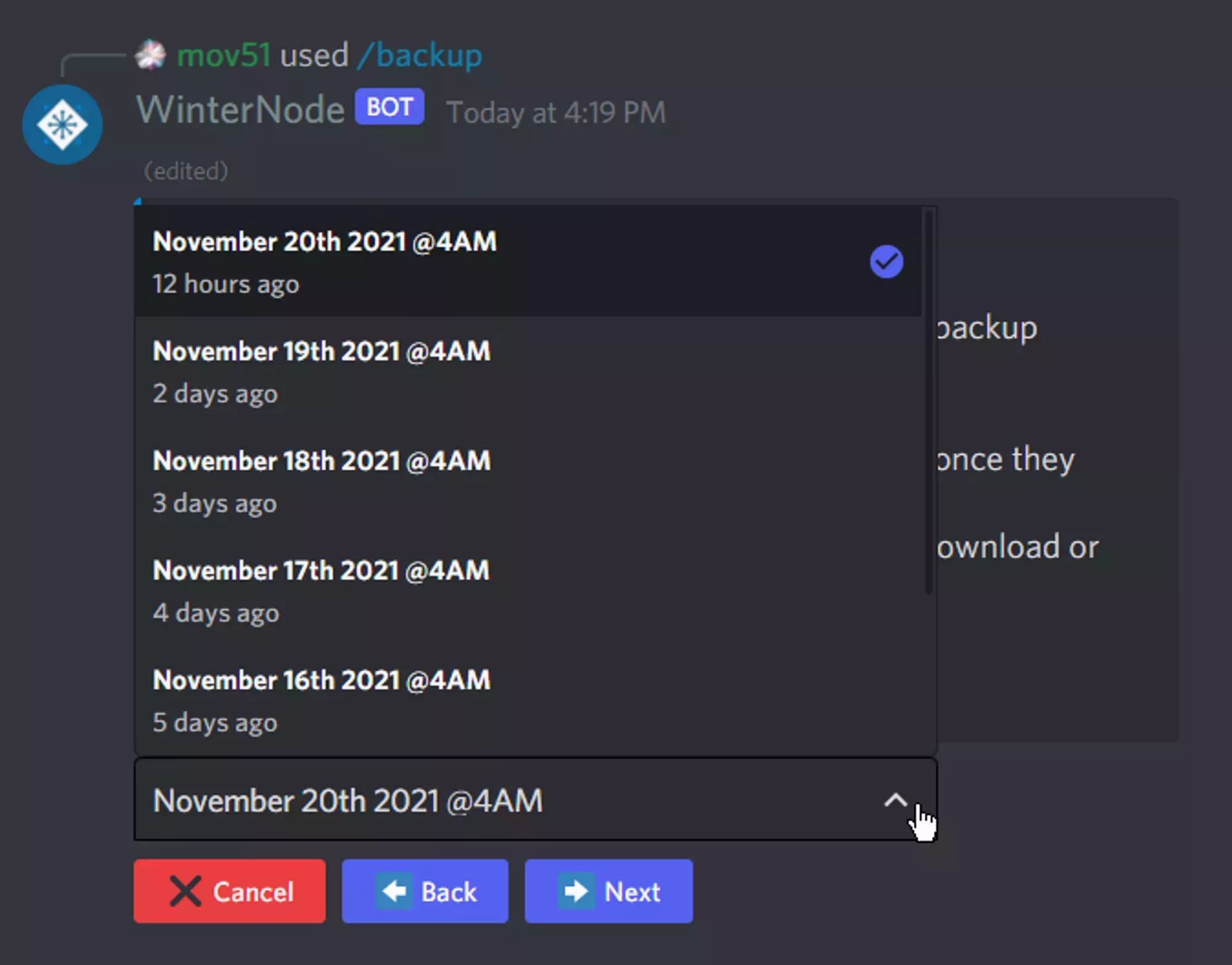
Task: Click the /backup command link
Action: click(419, 54)
